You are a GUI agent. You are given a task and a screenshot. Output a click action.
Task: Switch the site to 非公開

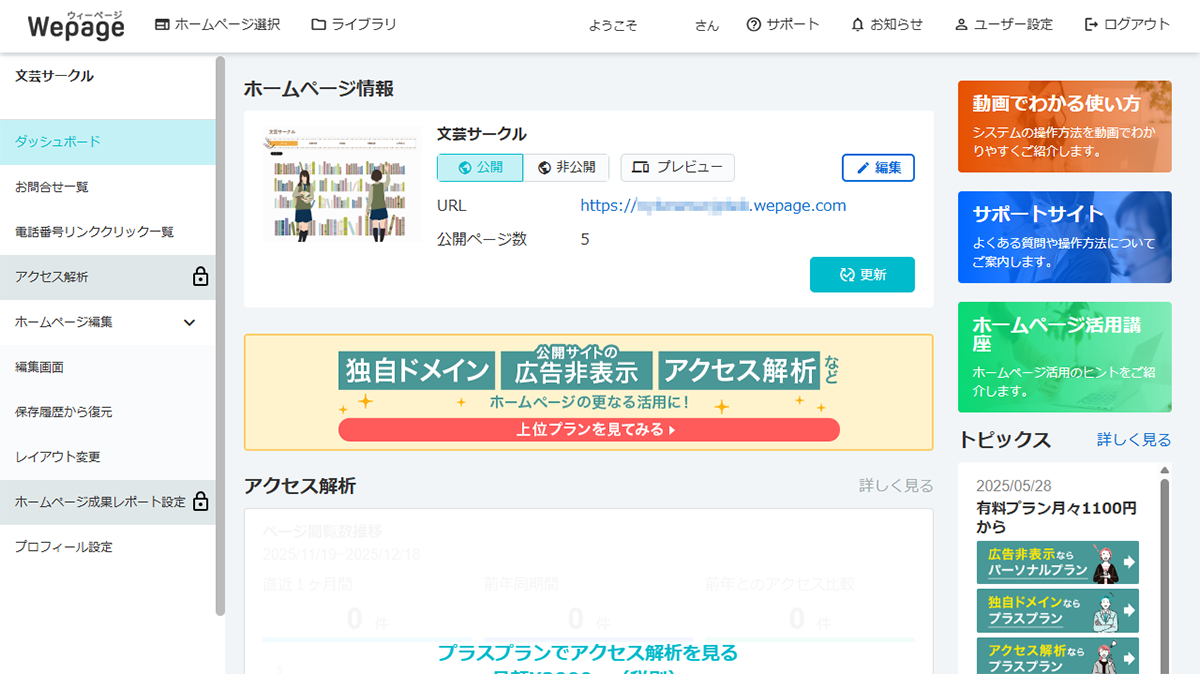[x=567, y=167]
